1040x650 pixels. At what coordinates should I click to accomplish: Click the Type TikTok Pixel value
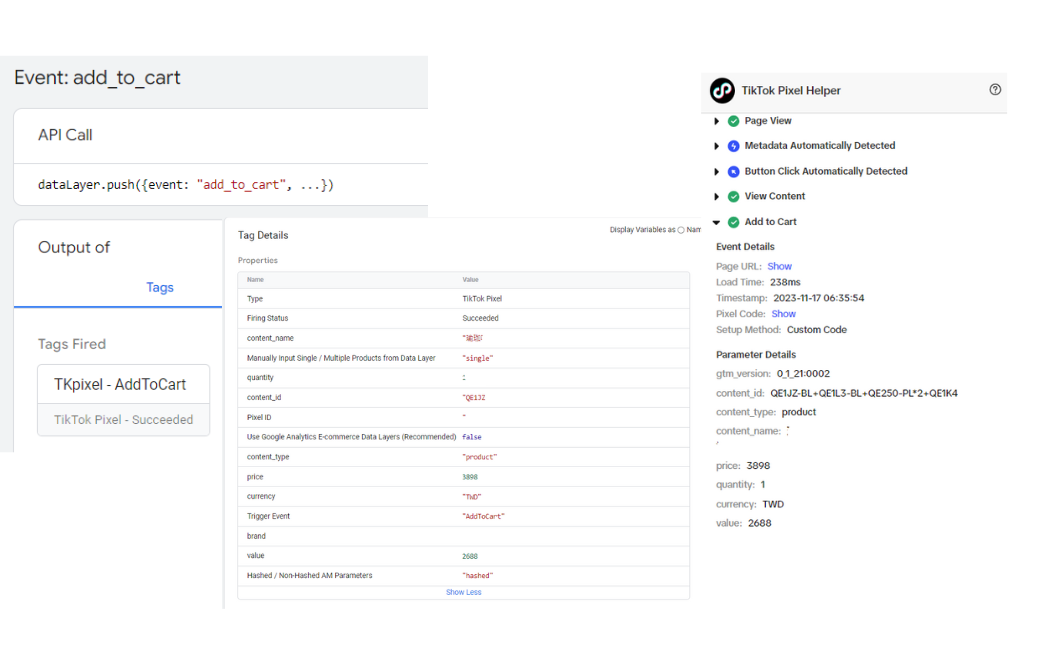pyautogui.click(x=482, y=299)
